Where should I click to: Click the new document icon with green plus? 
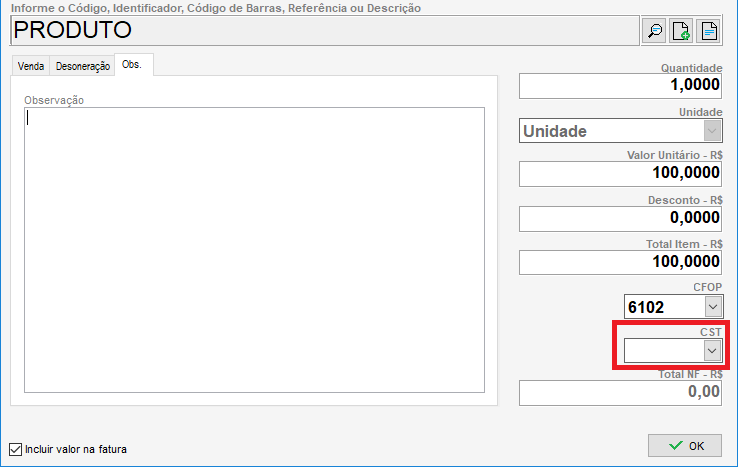(681, 31)
